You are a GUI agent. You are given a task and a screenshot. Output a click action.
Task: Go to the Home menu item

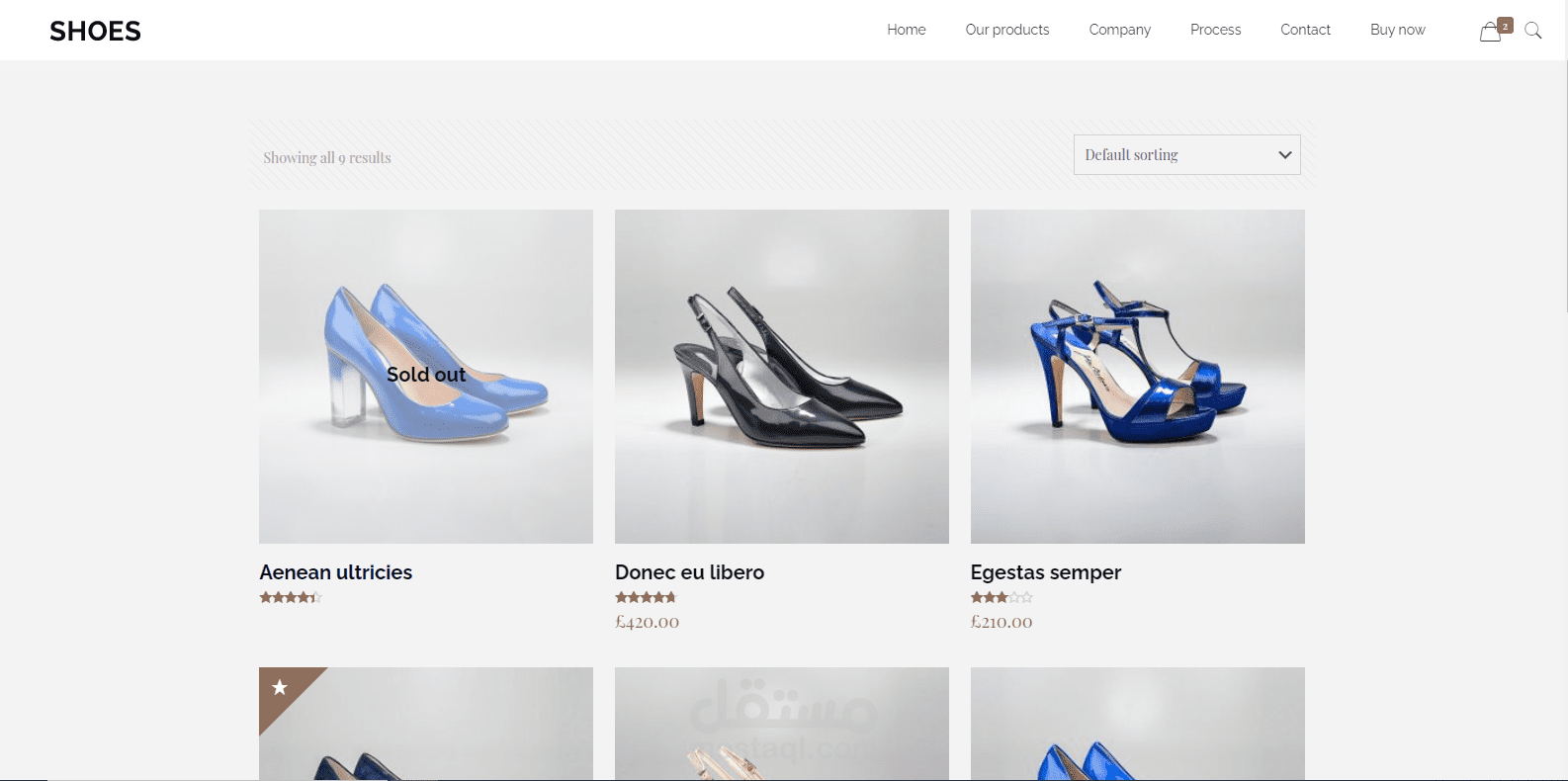tap(907, 30)
